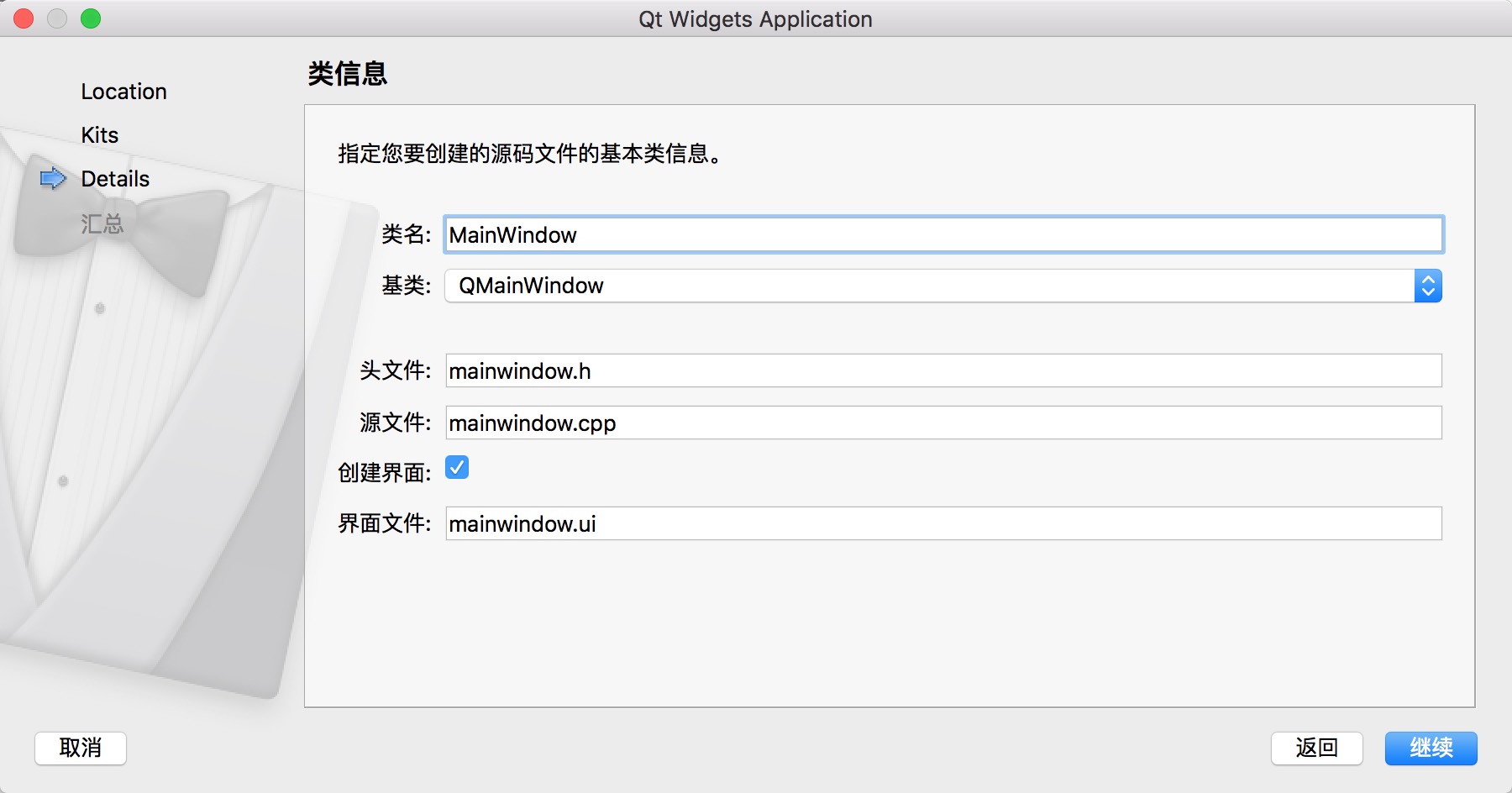Click the 头文件 label
The image size is (1512, 793).
tap(395, 370)
